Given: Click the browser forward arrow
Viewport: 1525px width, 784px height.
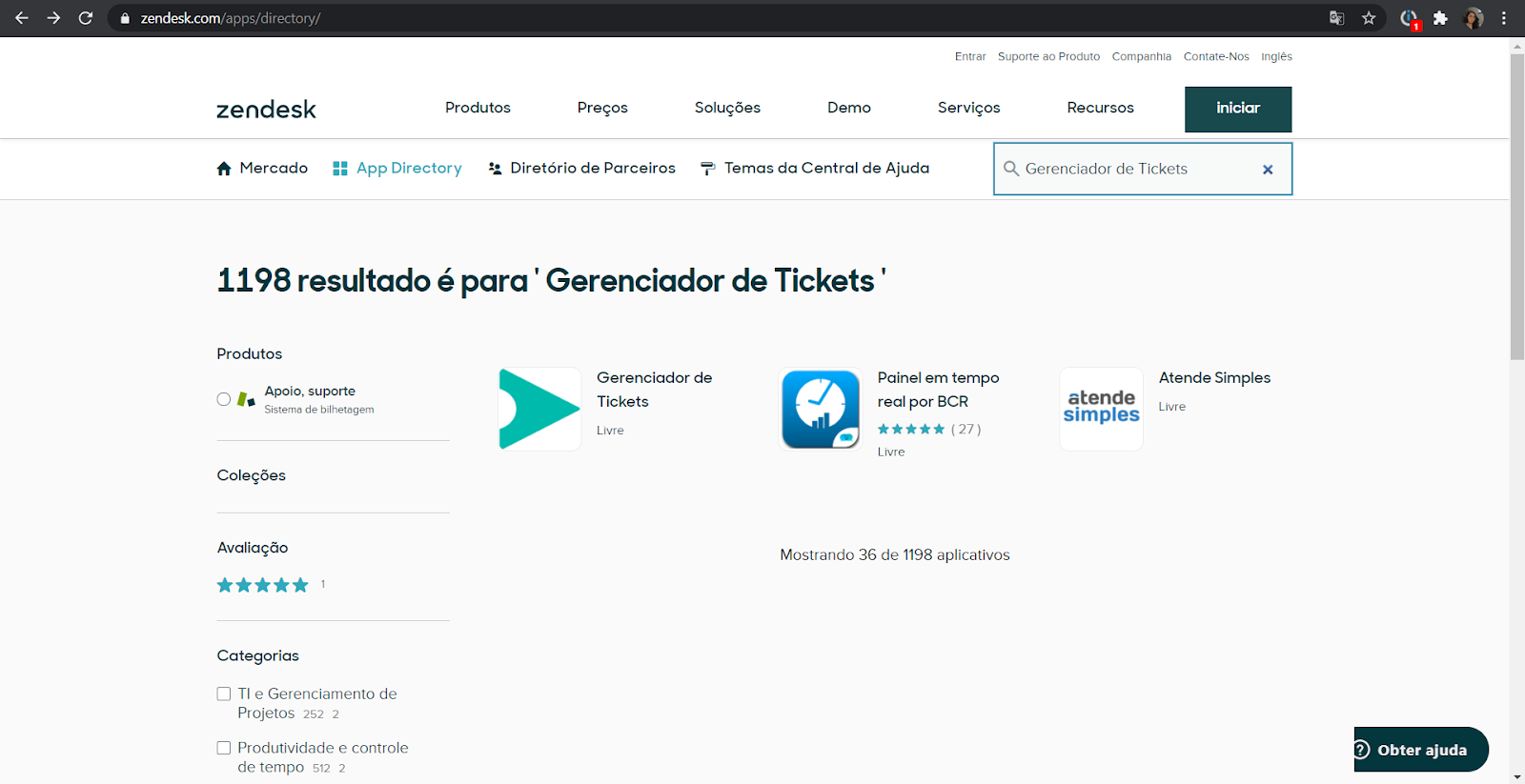Looking at the screenshot, I should pos(53,18).
